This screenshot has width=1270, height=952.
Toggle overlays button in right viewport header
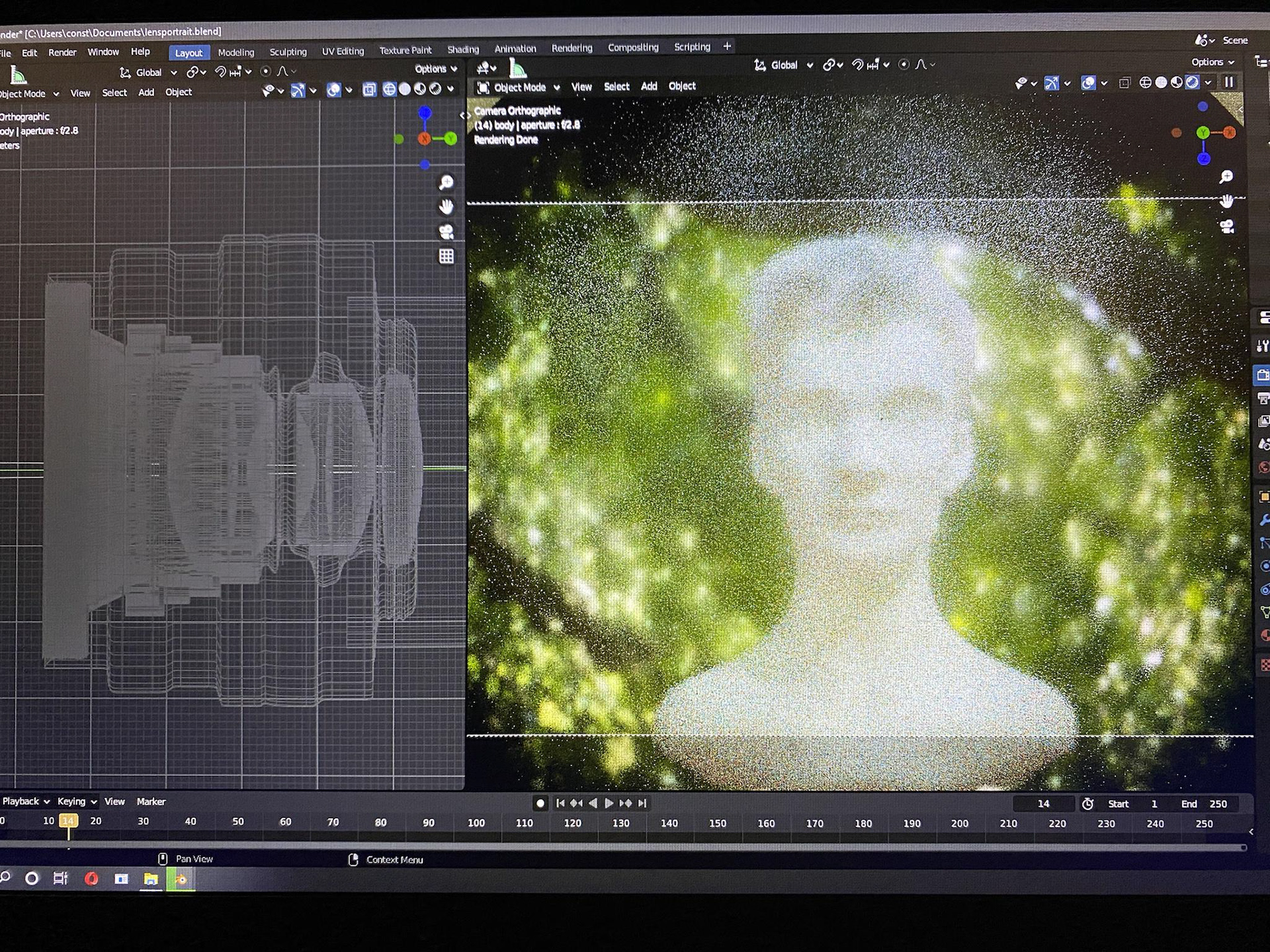point(1088,83)
